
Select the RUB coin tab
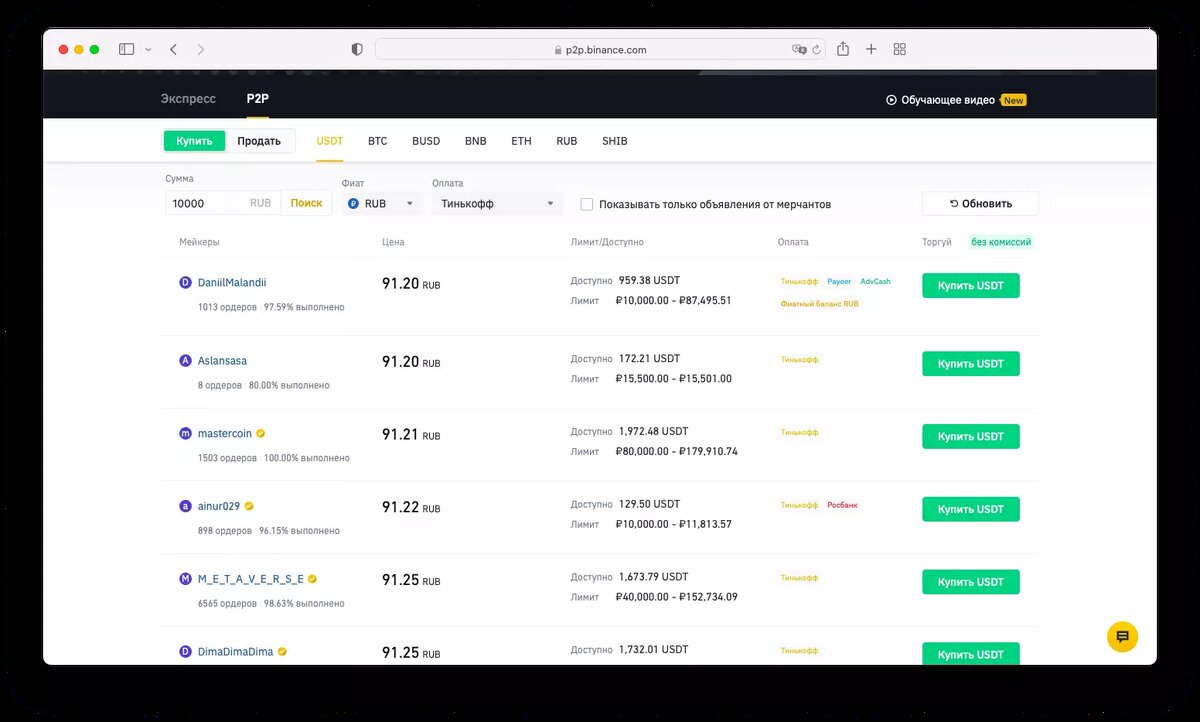(567, 141)
